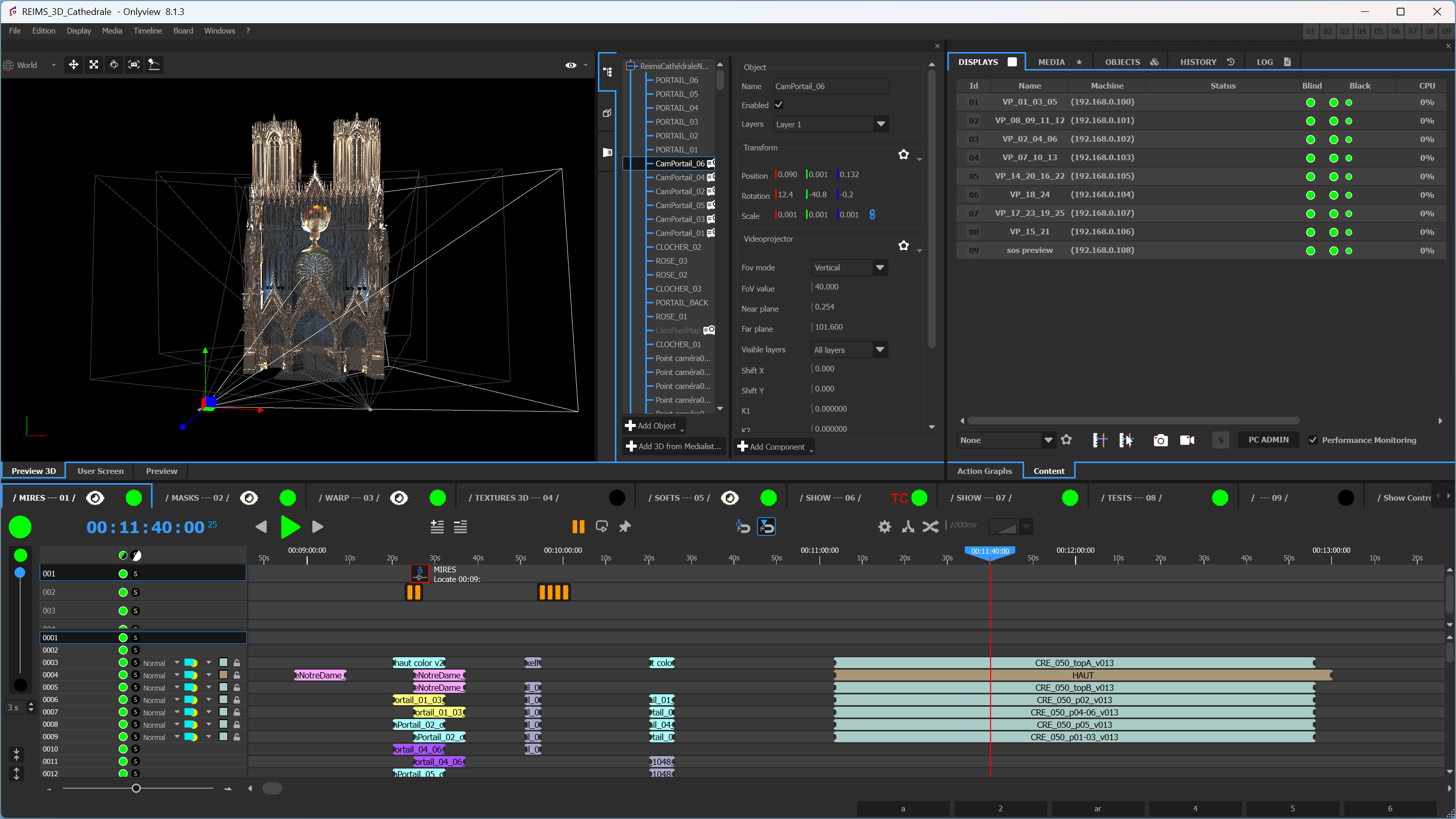Click the Add Object button

coord(653,426)
